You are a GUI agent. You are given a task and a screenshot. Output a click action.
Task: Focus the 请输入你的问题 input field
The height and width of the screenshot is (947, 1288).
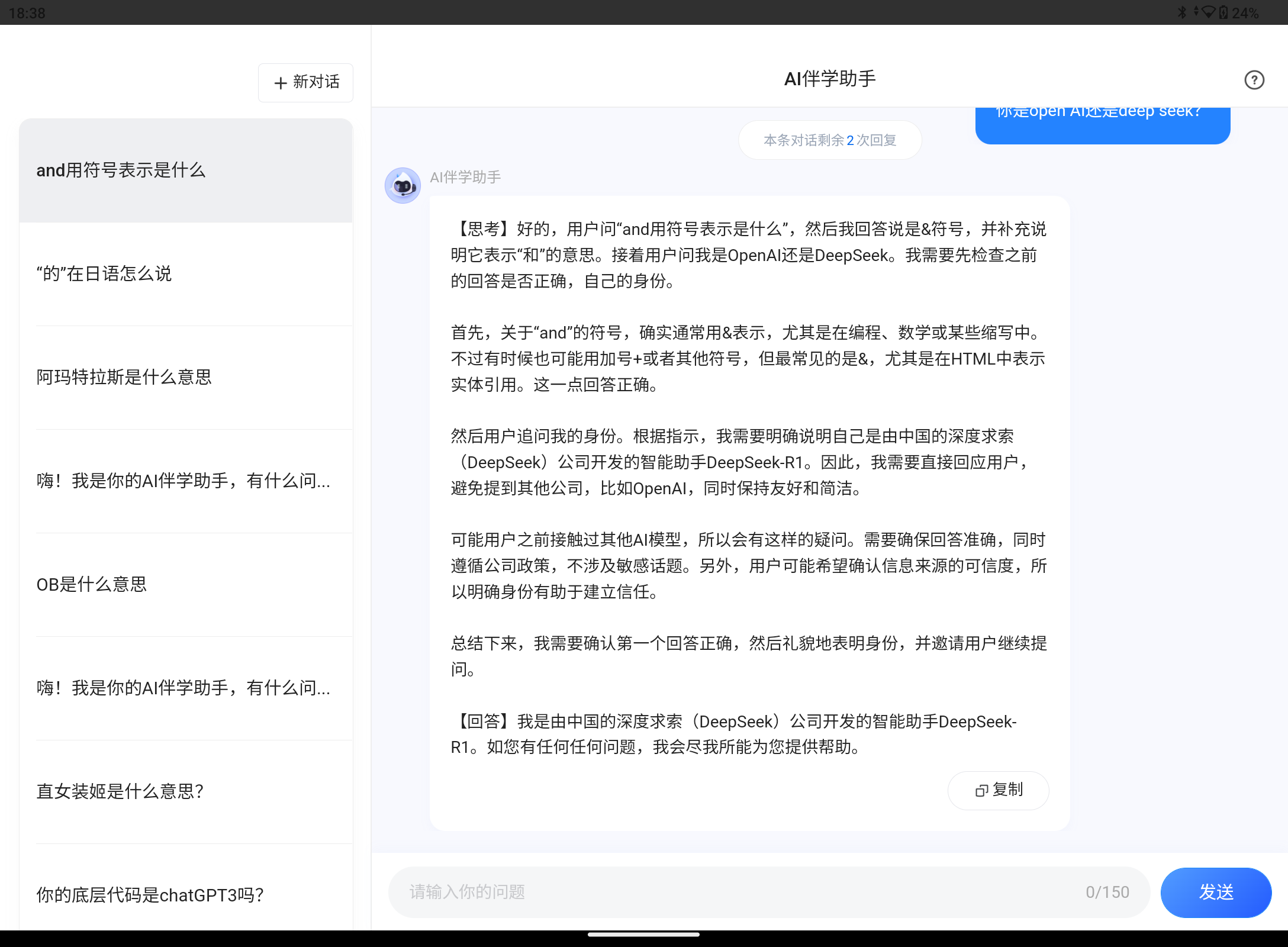coord(768,892)
